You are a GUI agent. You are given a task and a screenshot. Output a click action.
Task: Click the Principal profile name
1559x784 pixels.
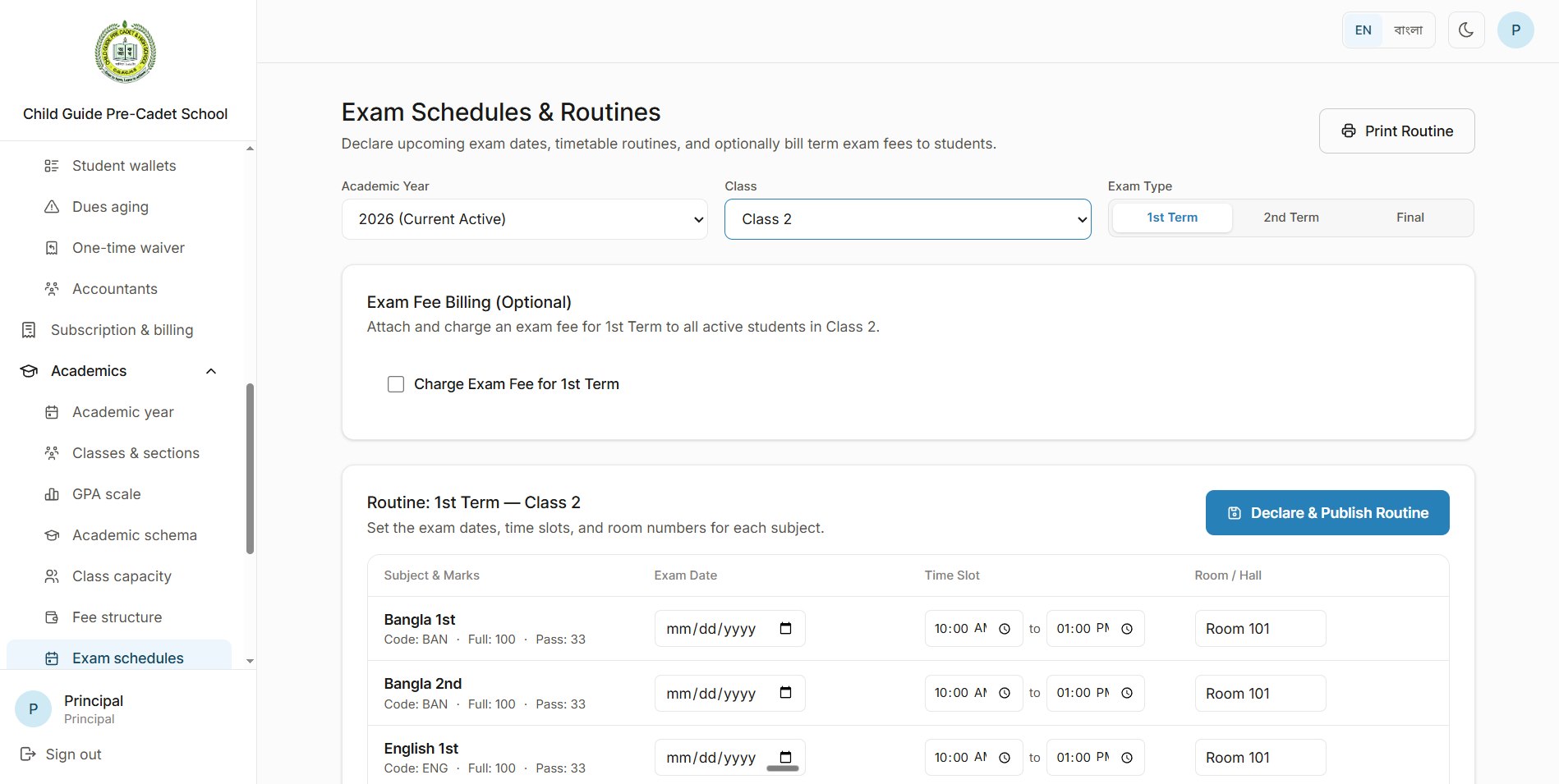[94, 700]
